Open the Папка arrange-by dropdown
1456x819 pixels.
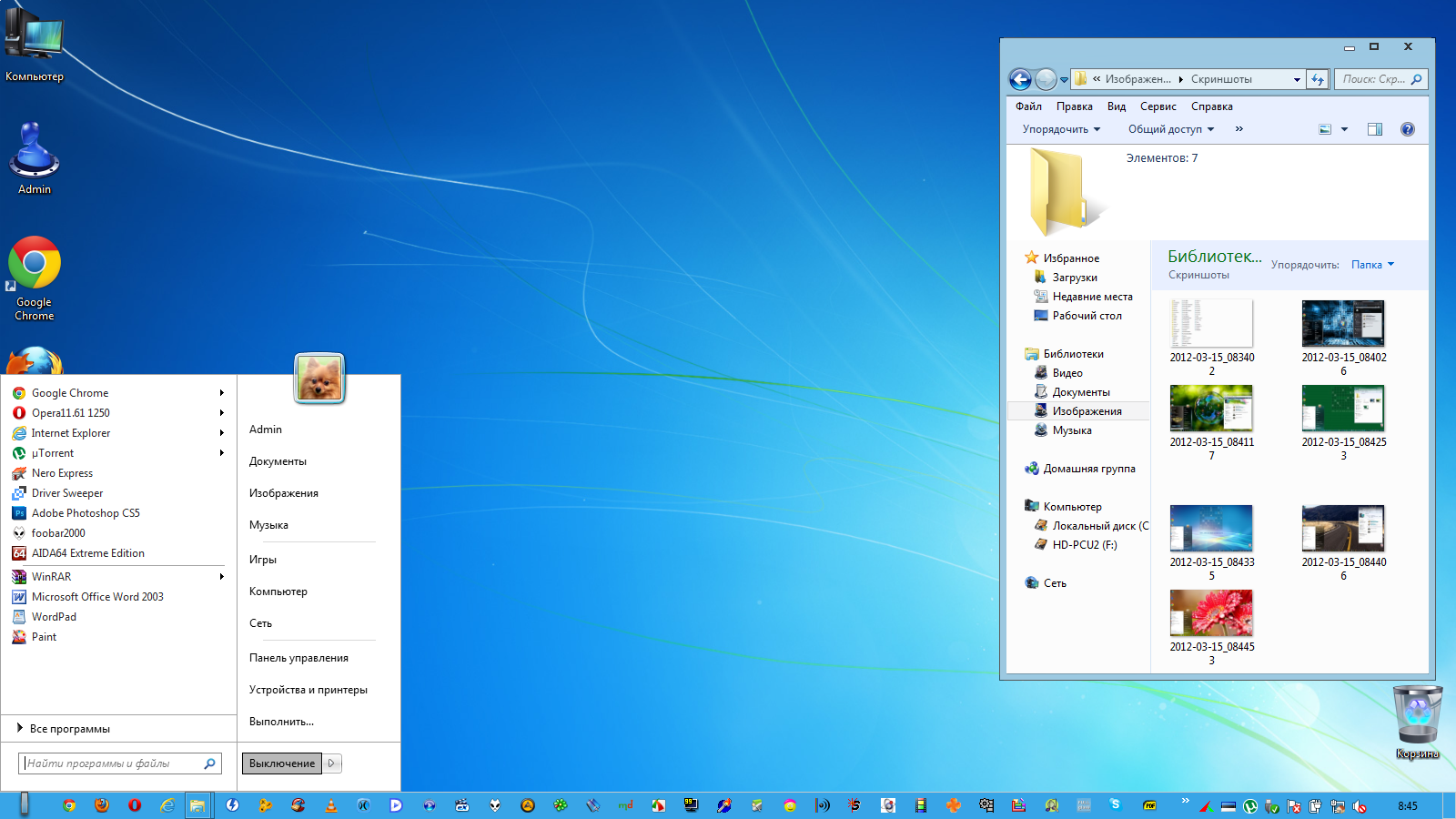pyautogui.click(x=1372, y=265)
